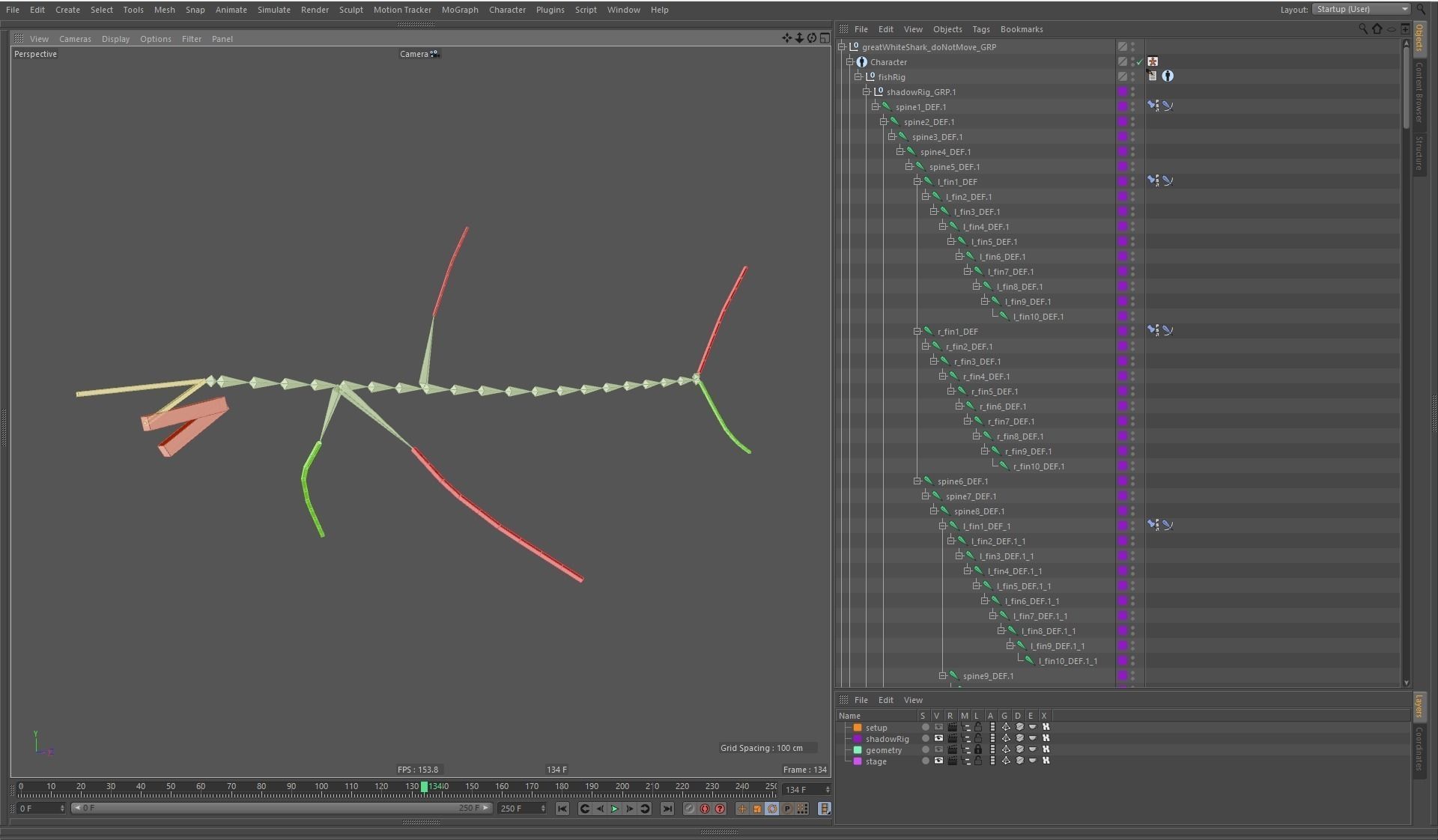Click the red Record Active Objects button
Screen dimensions: 1438x840
[689, 809]
